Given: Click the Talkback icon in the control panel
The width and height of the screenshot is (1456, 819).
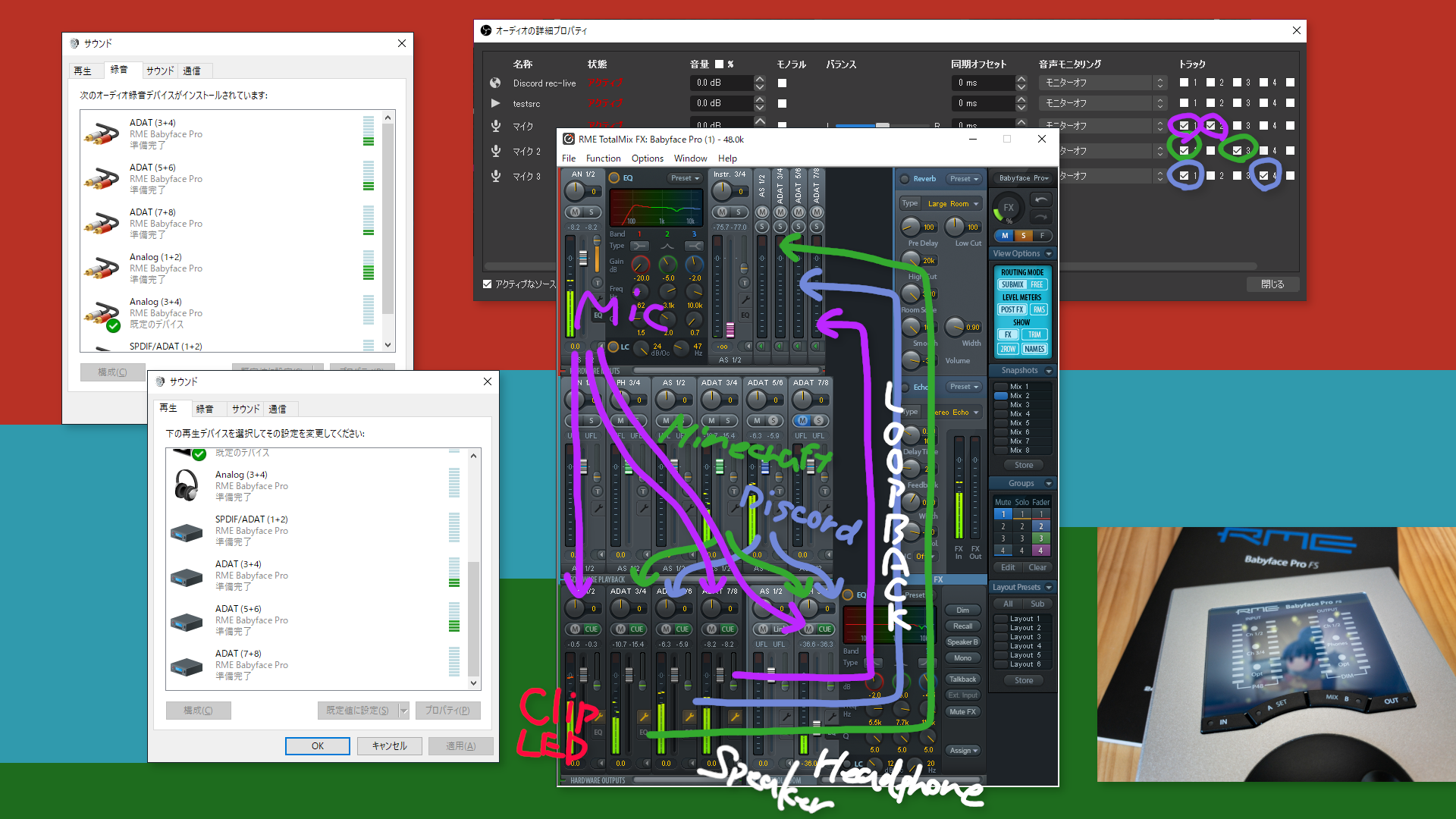Looking at the screenshot, I should point(963,678).
